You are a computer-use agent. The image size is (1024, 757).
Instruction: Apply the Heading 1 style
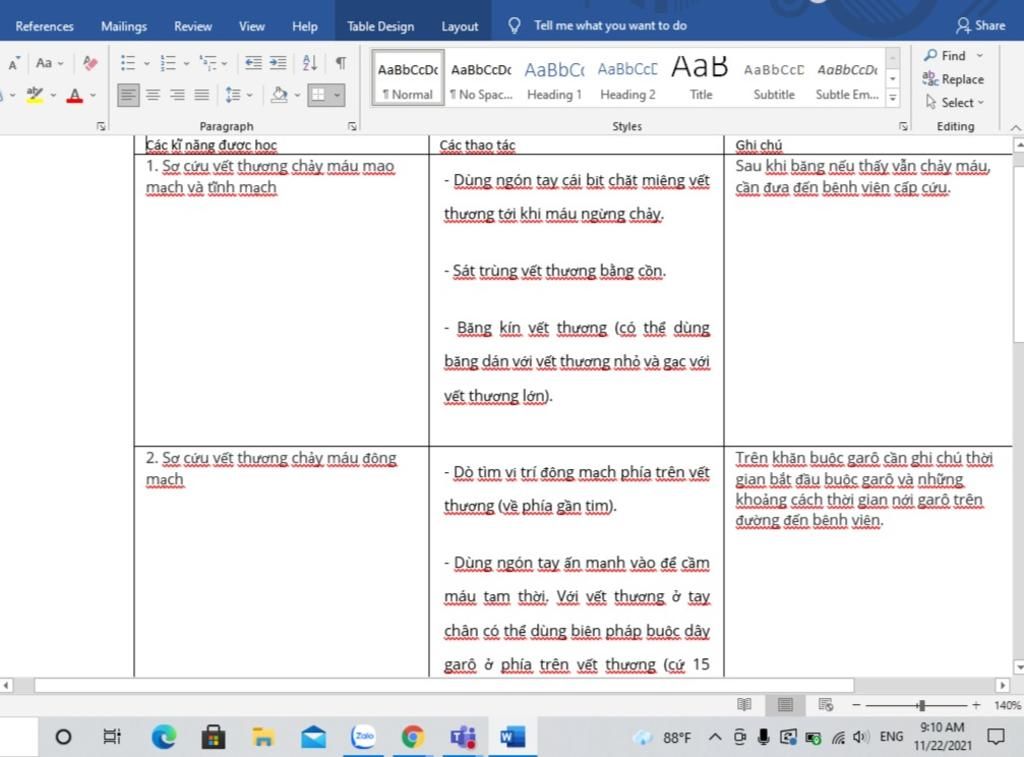point(554,79)
